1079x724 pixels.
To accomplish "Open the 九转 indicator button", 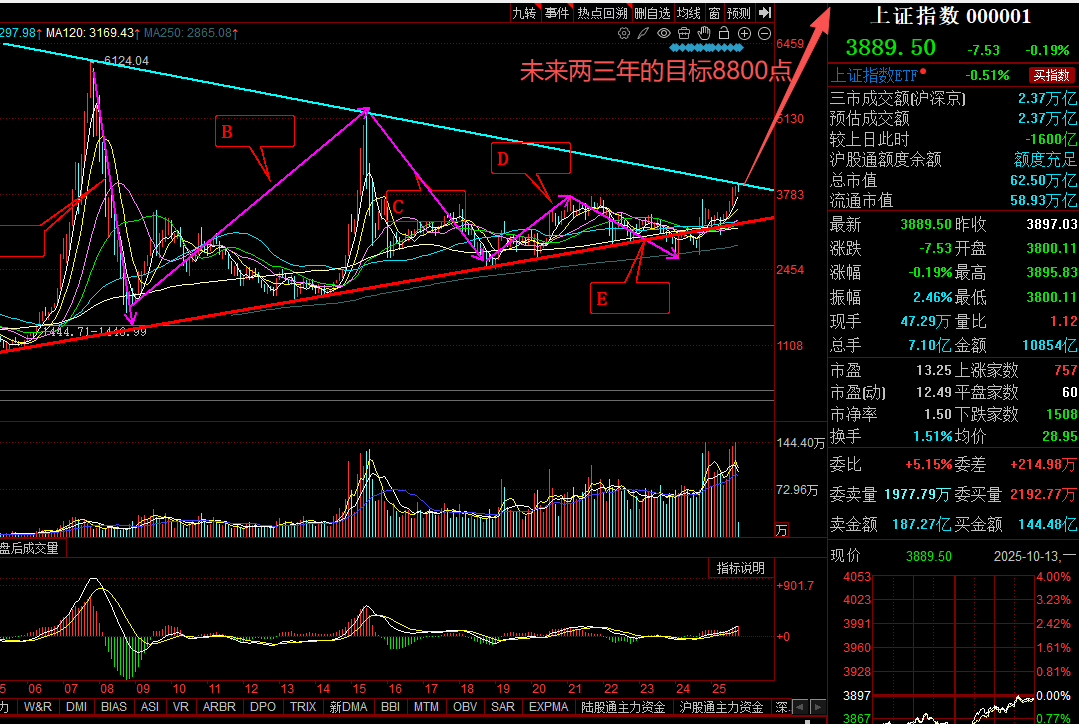I will tap(524, 12).
